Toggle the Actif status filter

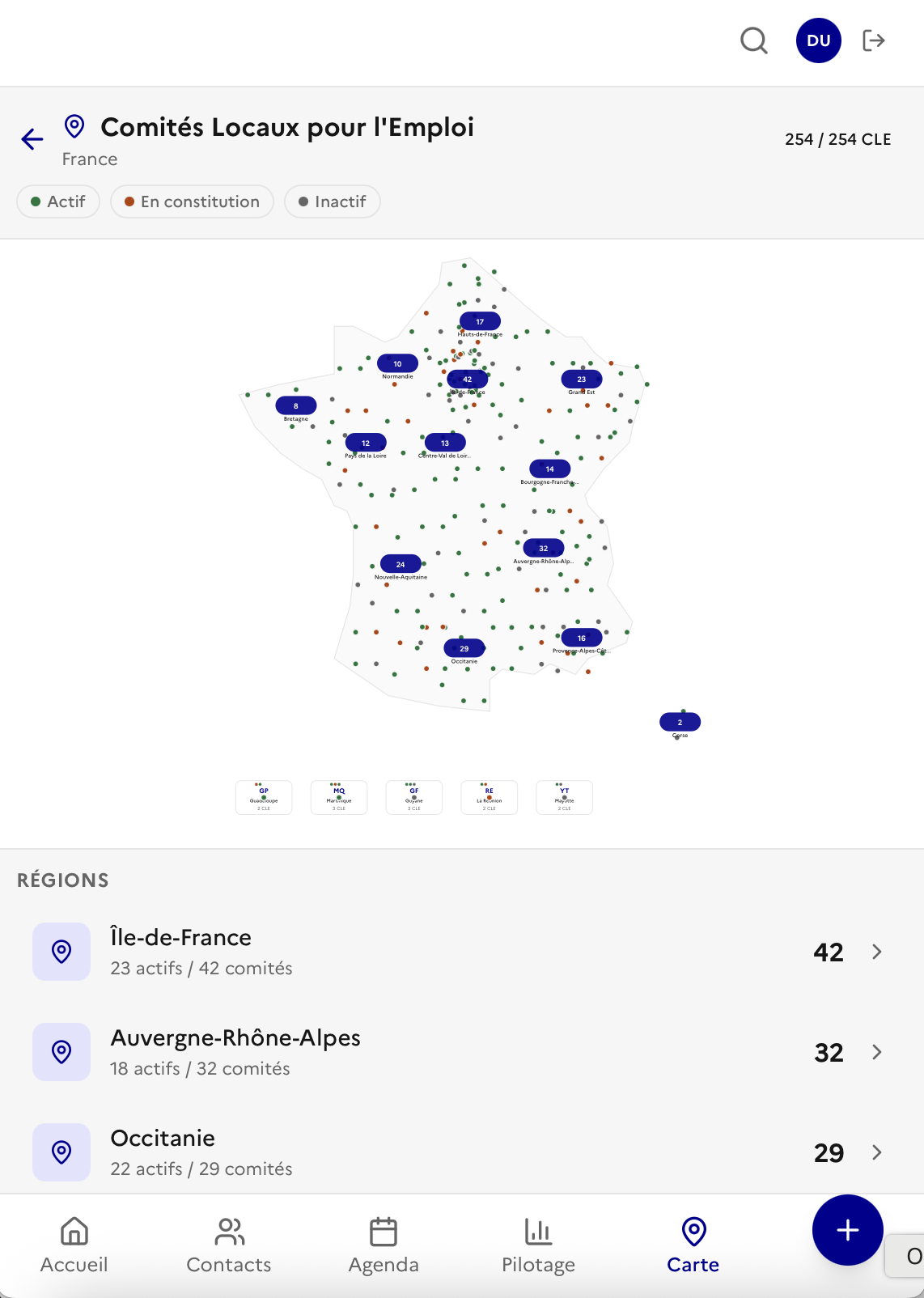pos(58,201)
